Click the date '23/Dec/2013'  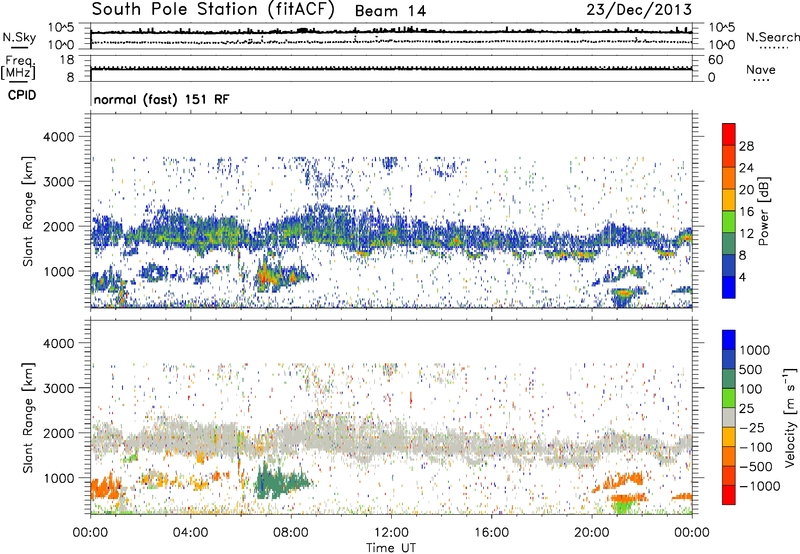[639, 9]
